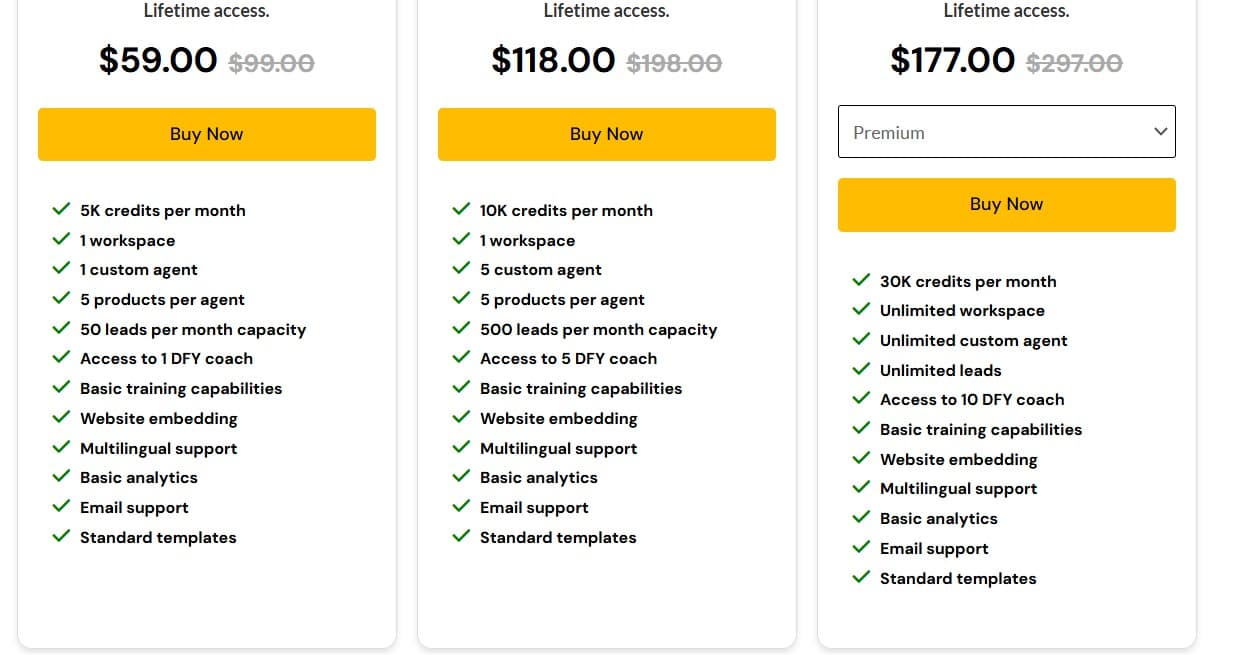Screen dimensions: 1233x655
Task: Select the $59.00 price text
Action: [158, 60]
